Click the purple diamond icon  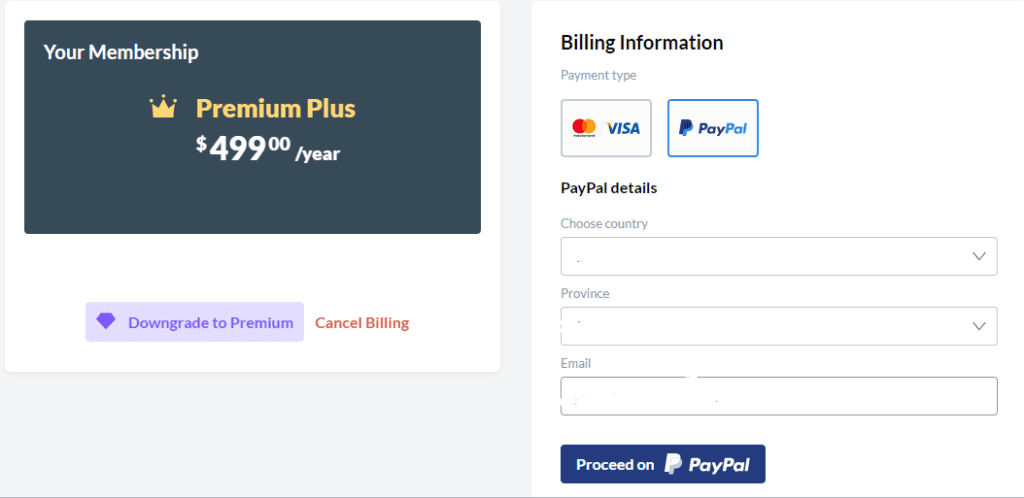106,321
